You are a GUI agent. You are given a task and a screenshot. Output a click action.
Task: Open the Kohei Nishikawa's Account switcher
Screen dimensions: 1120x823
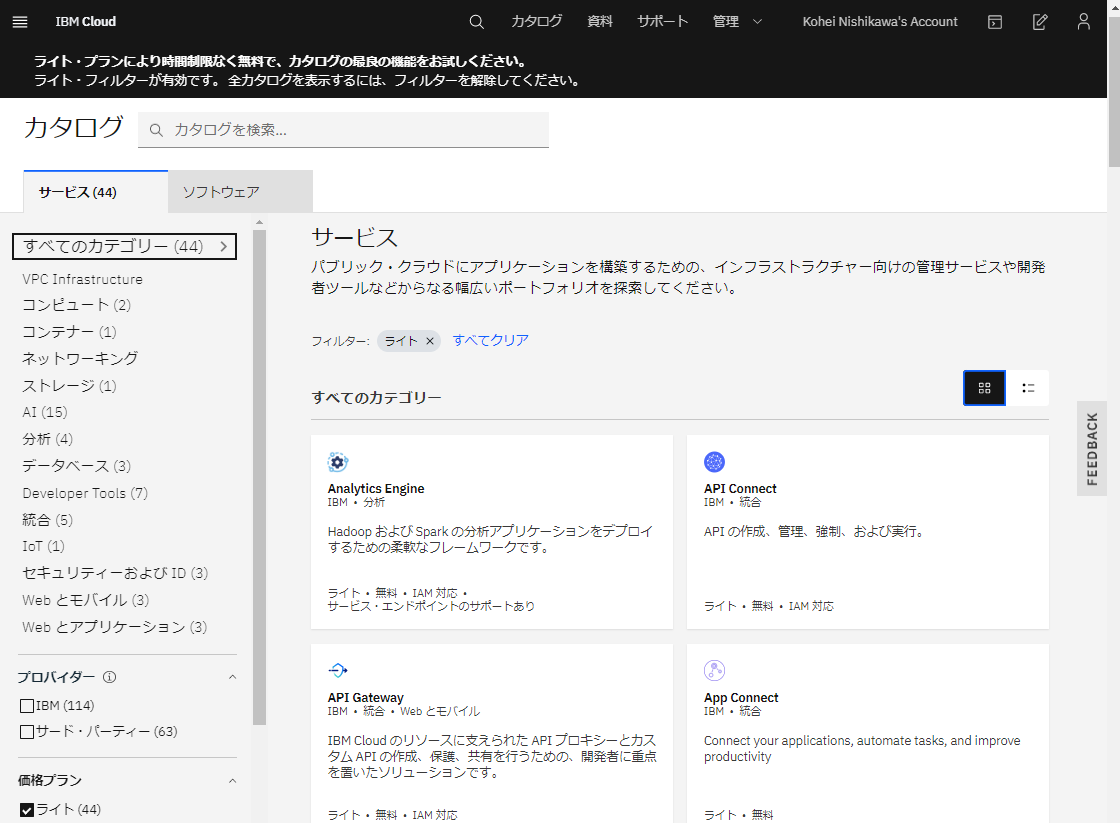click(x=879, y=22)
